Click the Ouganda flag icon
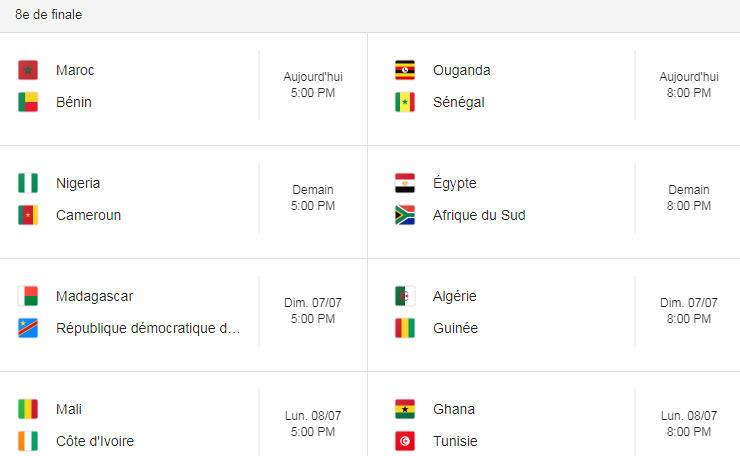 [x=405, y=70]
